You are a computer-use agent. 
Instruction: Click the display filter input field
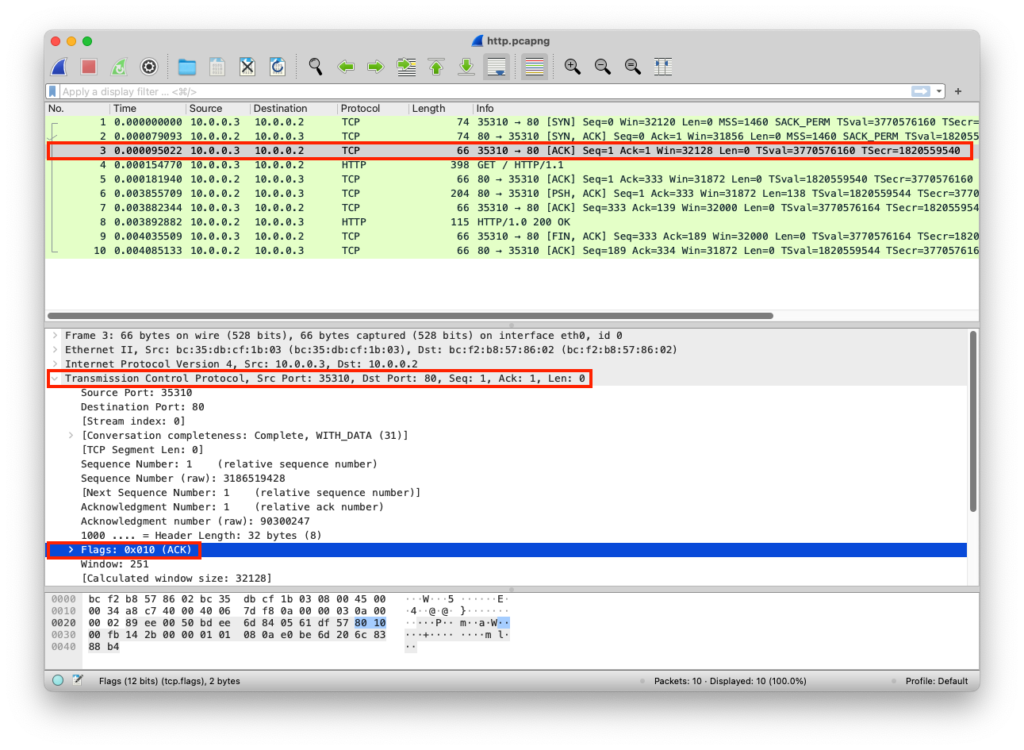click(480, 91)
